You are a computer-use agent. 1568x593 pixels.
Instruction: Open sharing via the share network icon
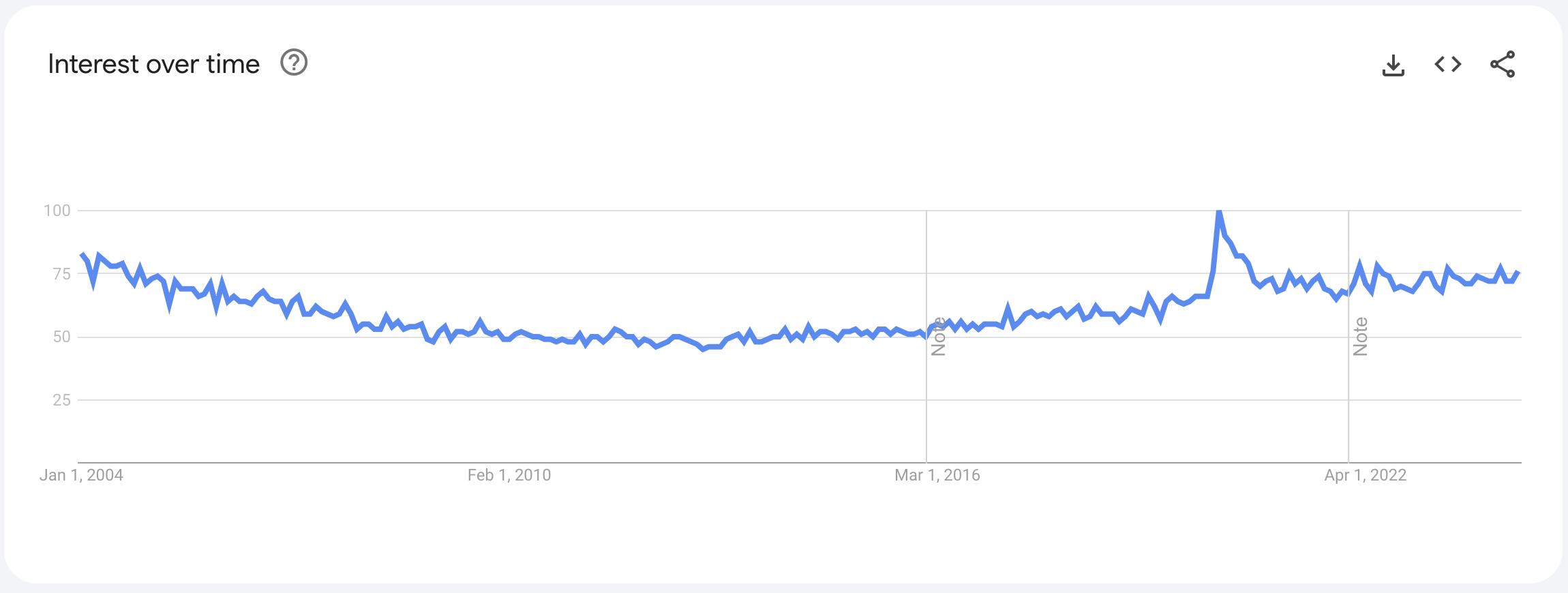coord(1503,63)
